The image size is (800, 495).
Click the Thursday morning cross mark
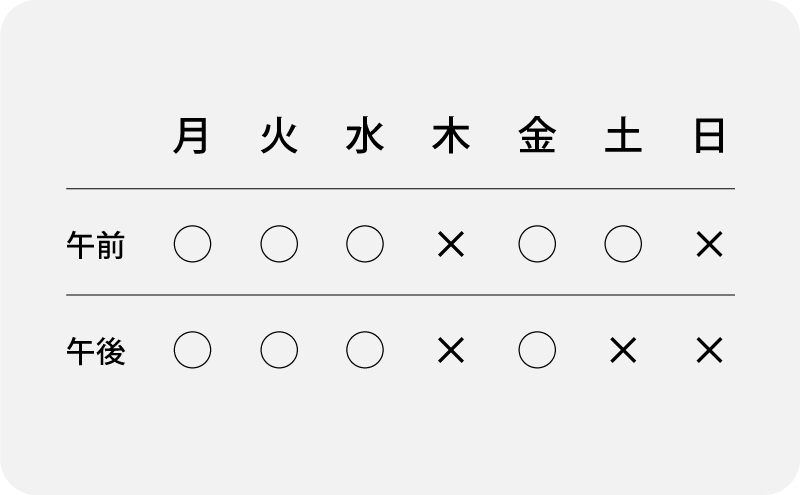[x=451, y=244]
